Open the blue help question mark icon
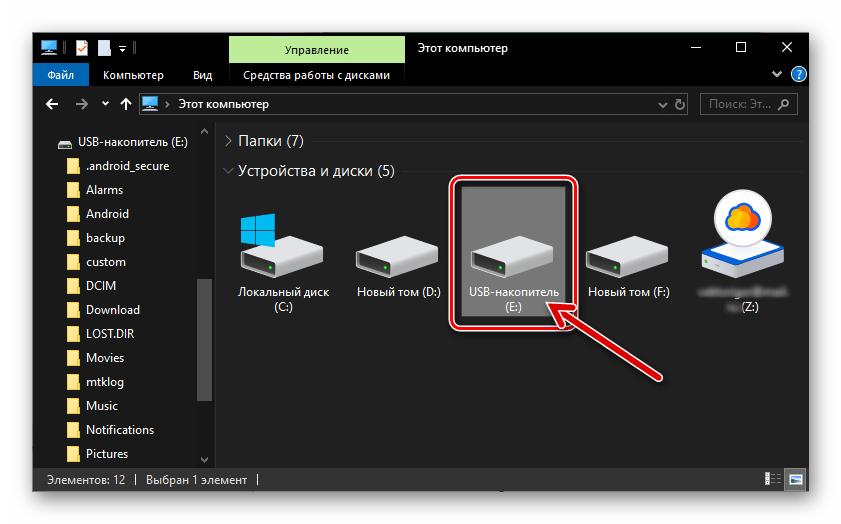Screen dimensions: 841x524 [x=798, y=75]
